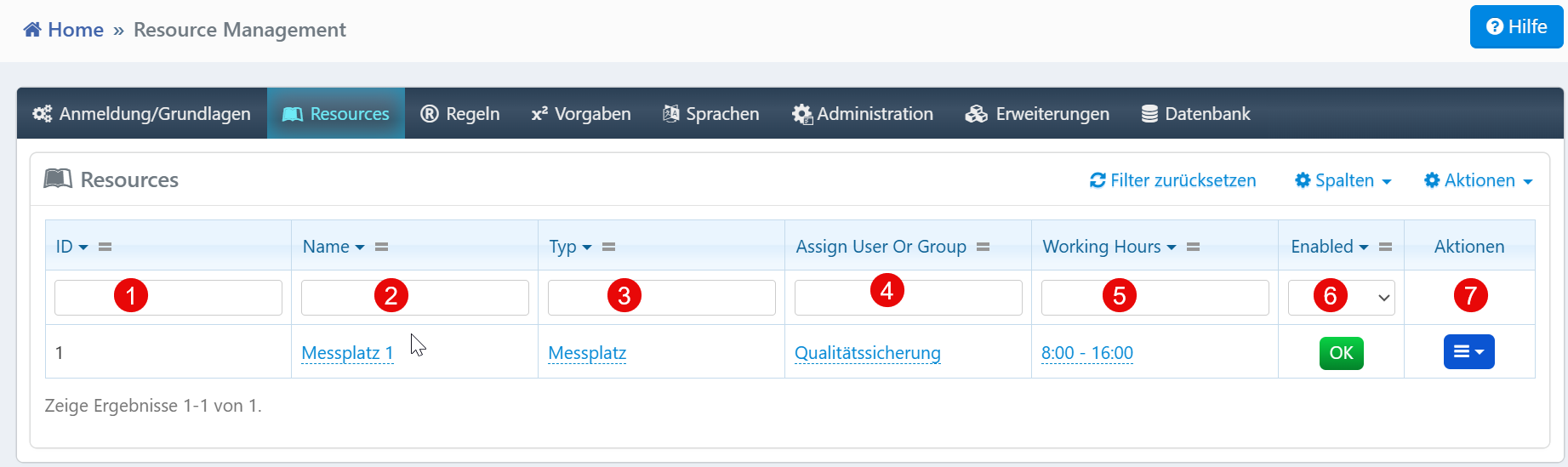
Task: Click the Messplatz type link
Action: (x=587, y=353)
